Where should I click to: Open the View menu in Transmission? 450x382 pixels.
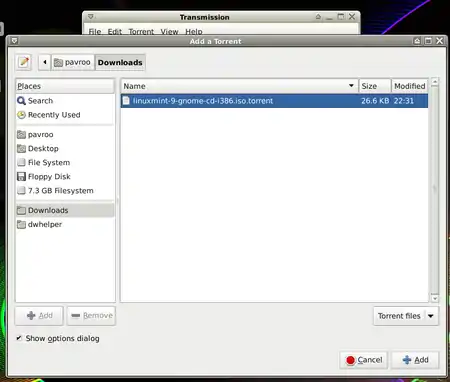coord(169,31)
